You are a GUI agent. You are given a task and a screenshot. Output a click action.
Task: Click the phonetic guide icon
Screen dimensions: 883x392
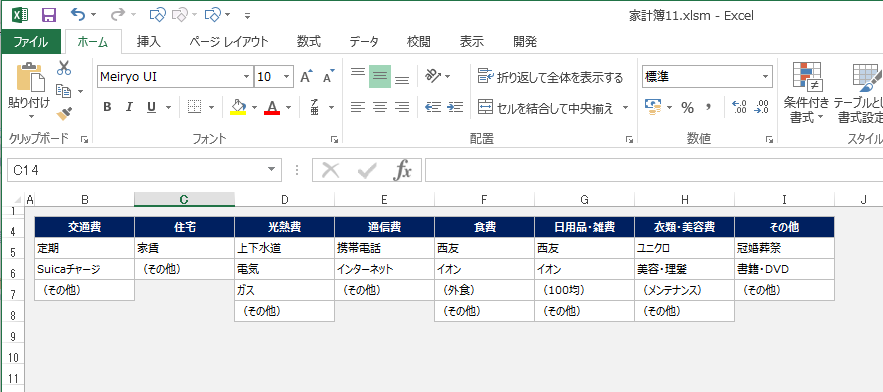[x=315, y=107]
